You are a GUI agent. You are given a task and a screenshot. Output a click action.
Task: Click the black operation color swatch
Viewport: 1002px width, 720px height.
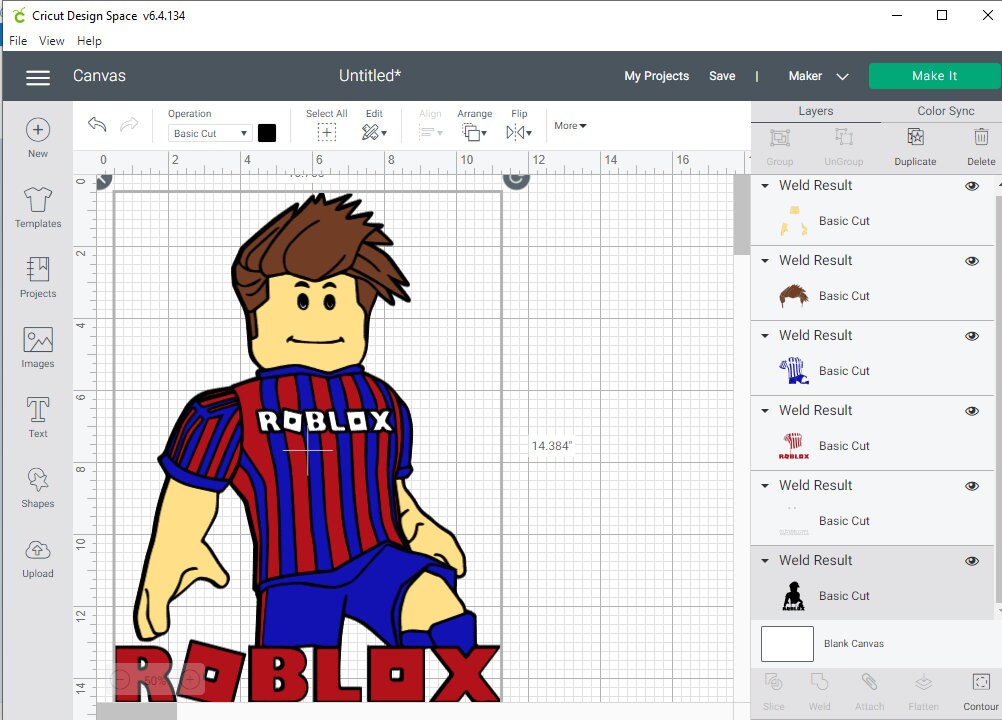click(267, 133)
